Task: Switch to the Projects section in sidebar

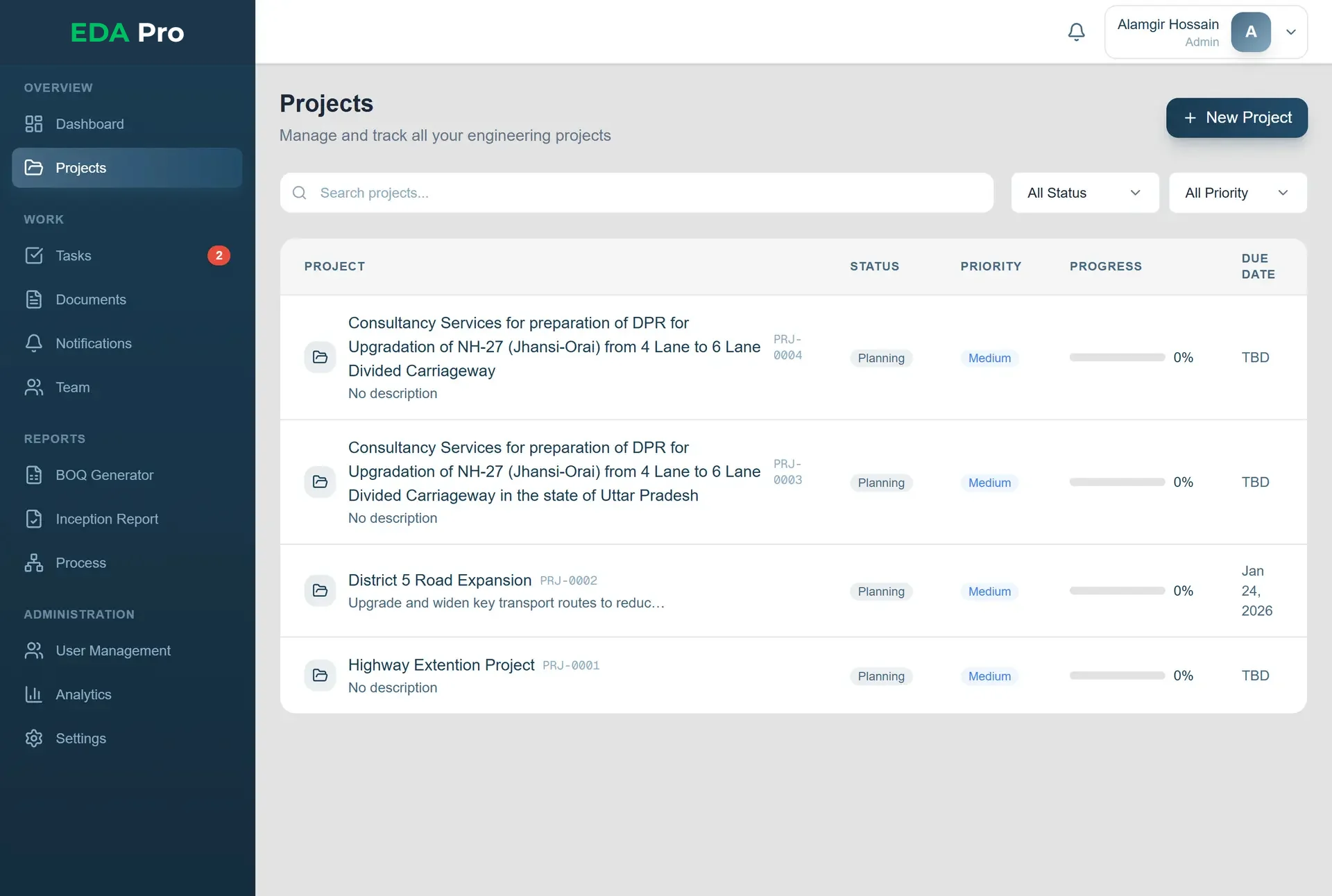Action: (x=80, y=167)
